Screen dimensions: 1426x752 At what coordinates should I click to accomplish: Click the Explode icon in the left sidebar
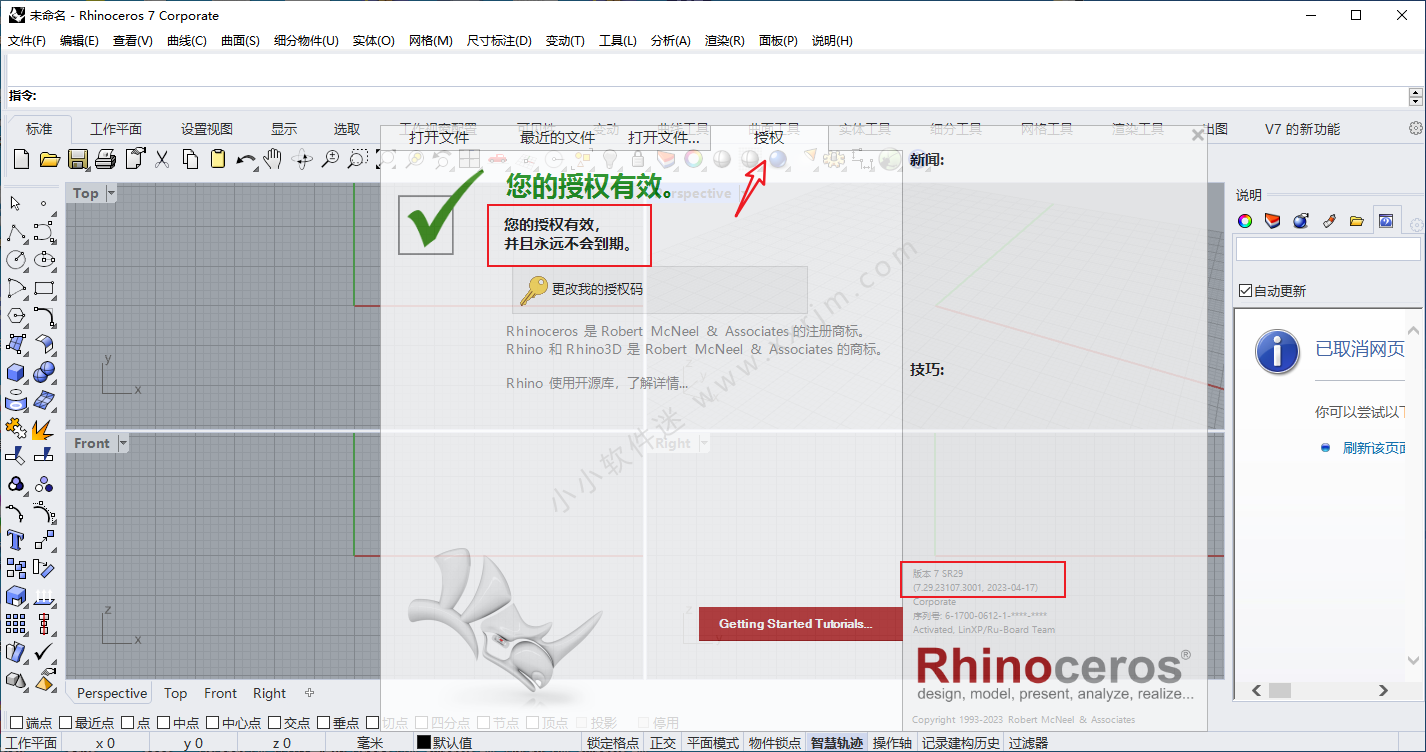(44, 428)
